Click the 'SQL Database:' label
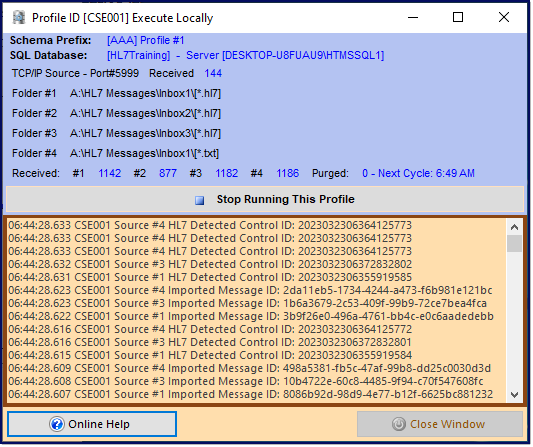Viewport: 533px width, 447px height. point(49,55)
